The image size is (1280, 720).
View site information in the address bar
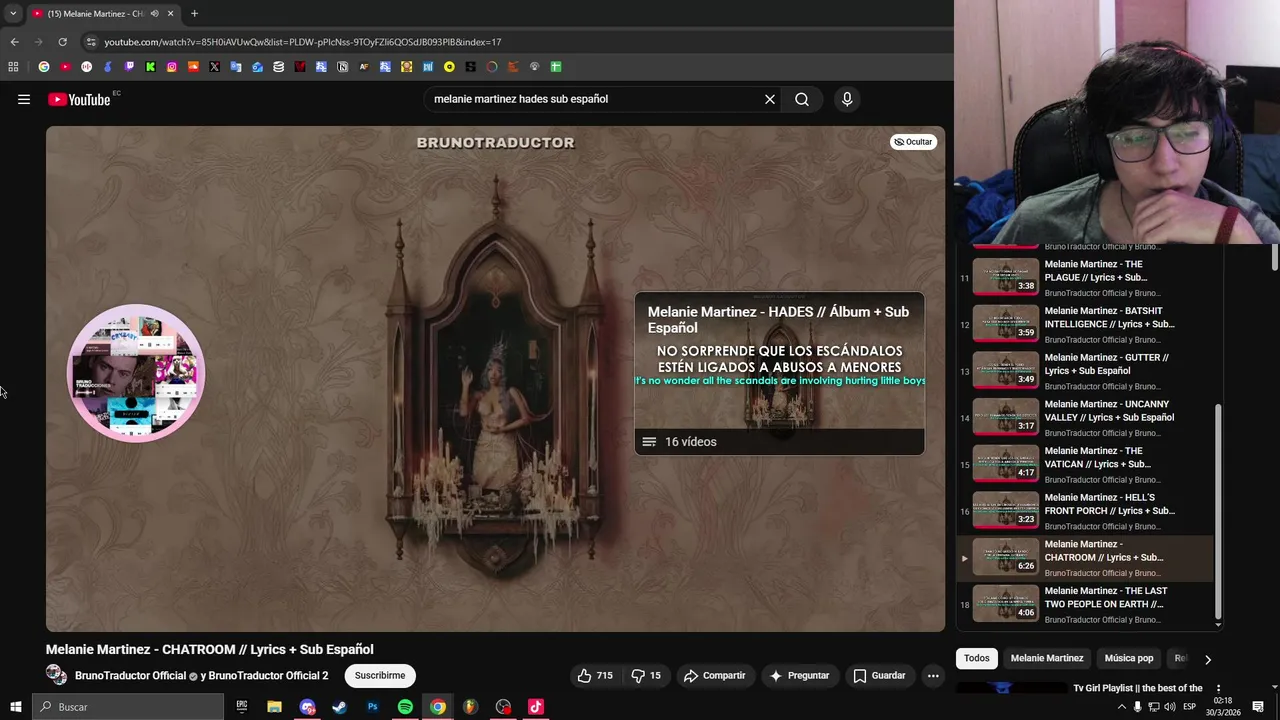click(x=91, y=42)
